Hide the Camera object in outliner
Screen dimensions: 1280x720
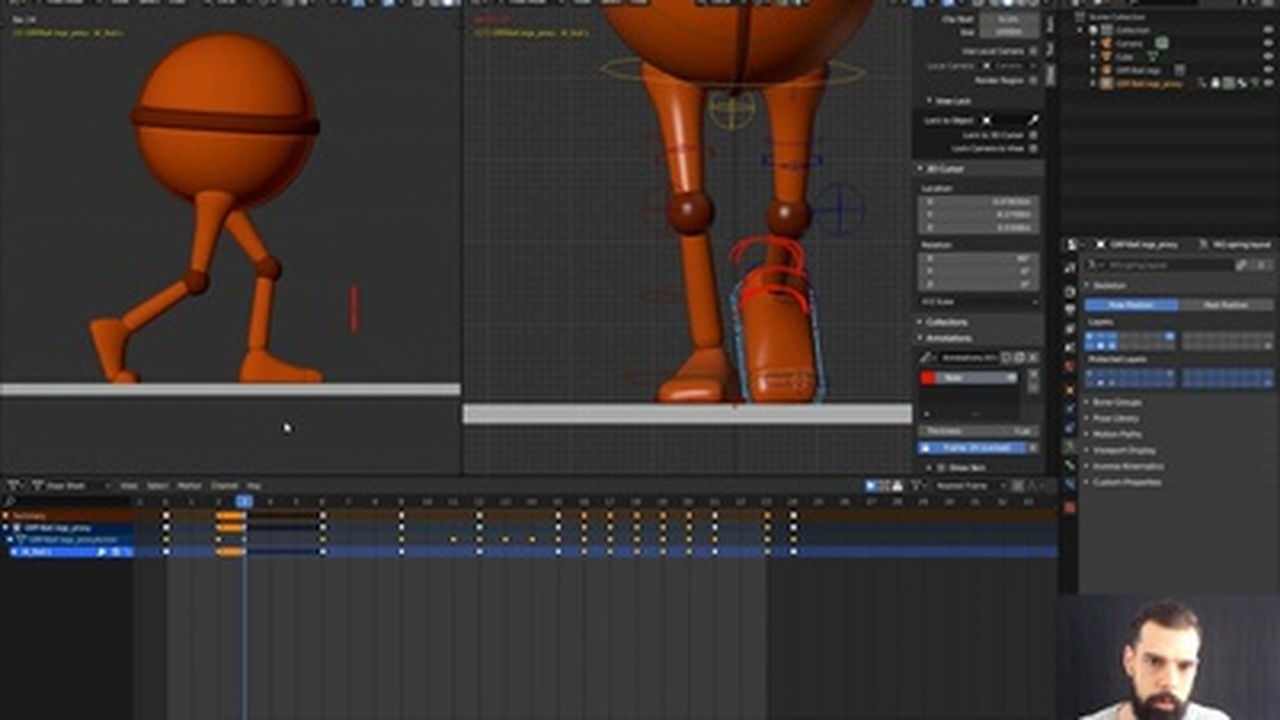coord(1269,44)
